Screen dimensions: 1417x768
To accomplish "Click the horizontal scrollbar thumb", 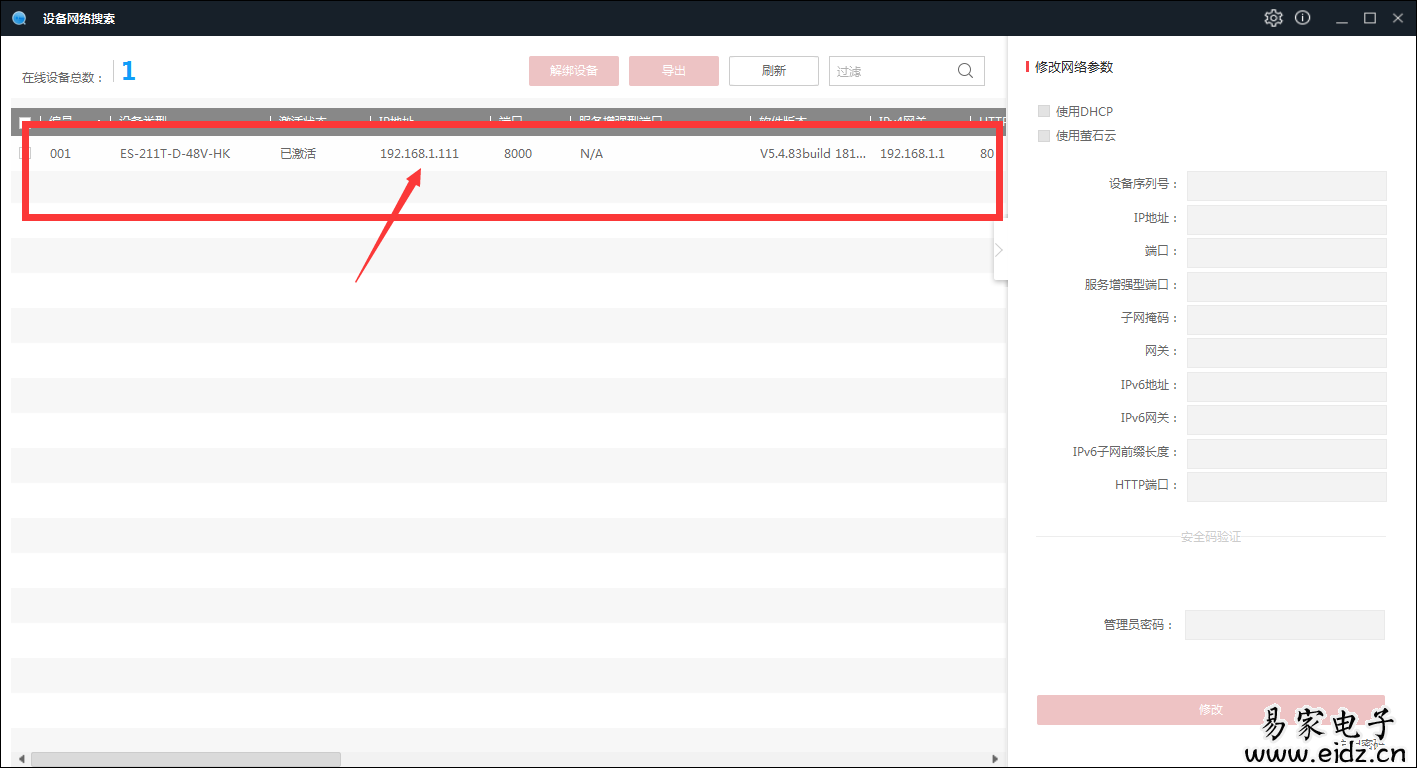I will point(186,759).
